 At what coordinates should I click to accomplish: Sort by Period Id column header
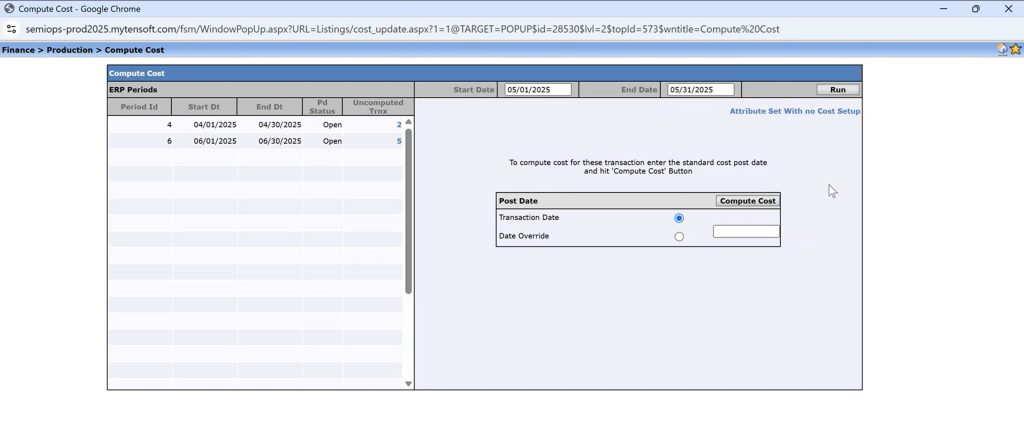[x=139, y=106]
